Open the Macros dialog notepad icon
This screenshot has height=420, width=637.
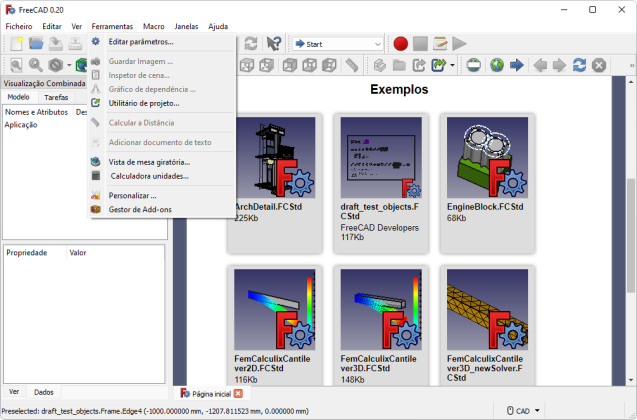tap(440, 43)
